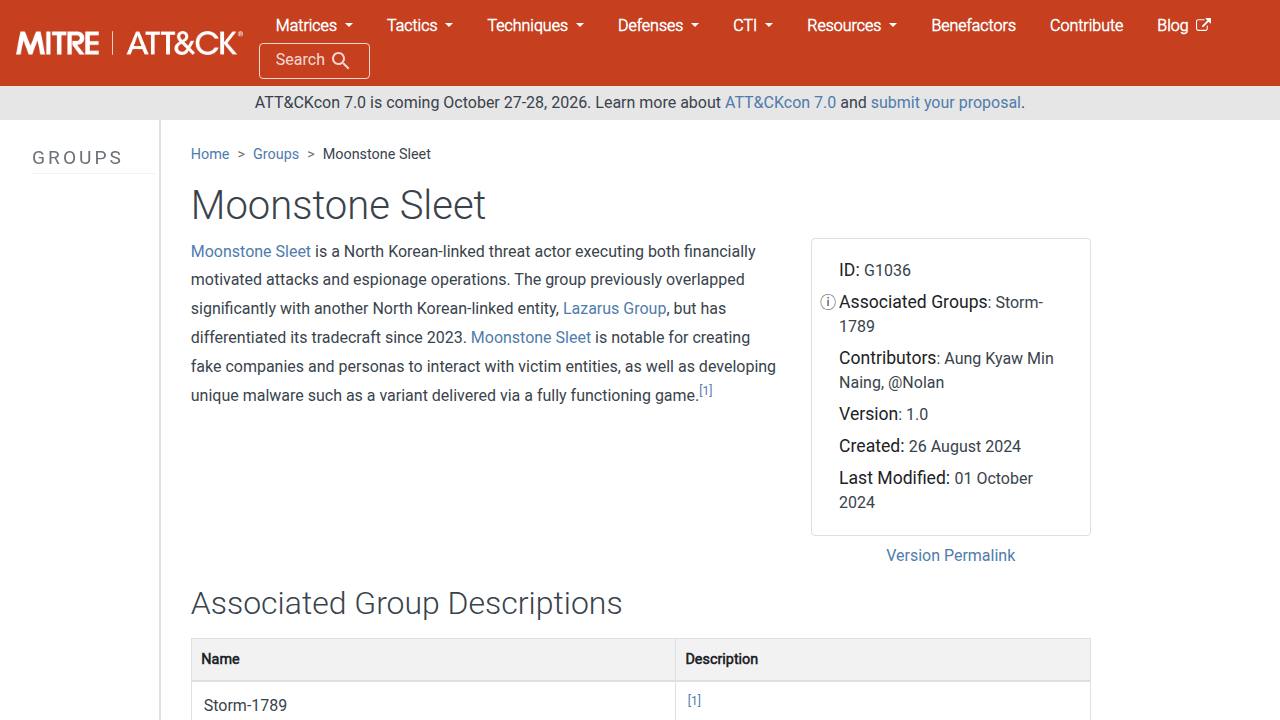The width and height of the screenshot is (1280, 720).
Task: Click the MITRE ATT&CK logo
Action: pos(129,43)
